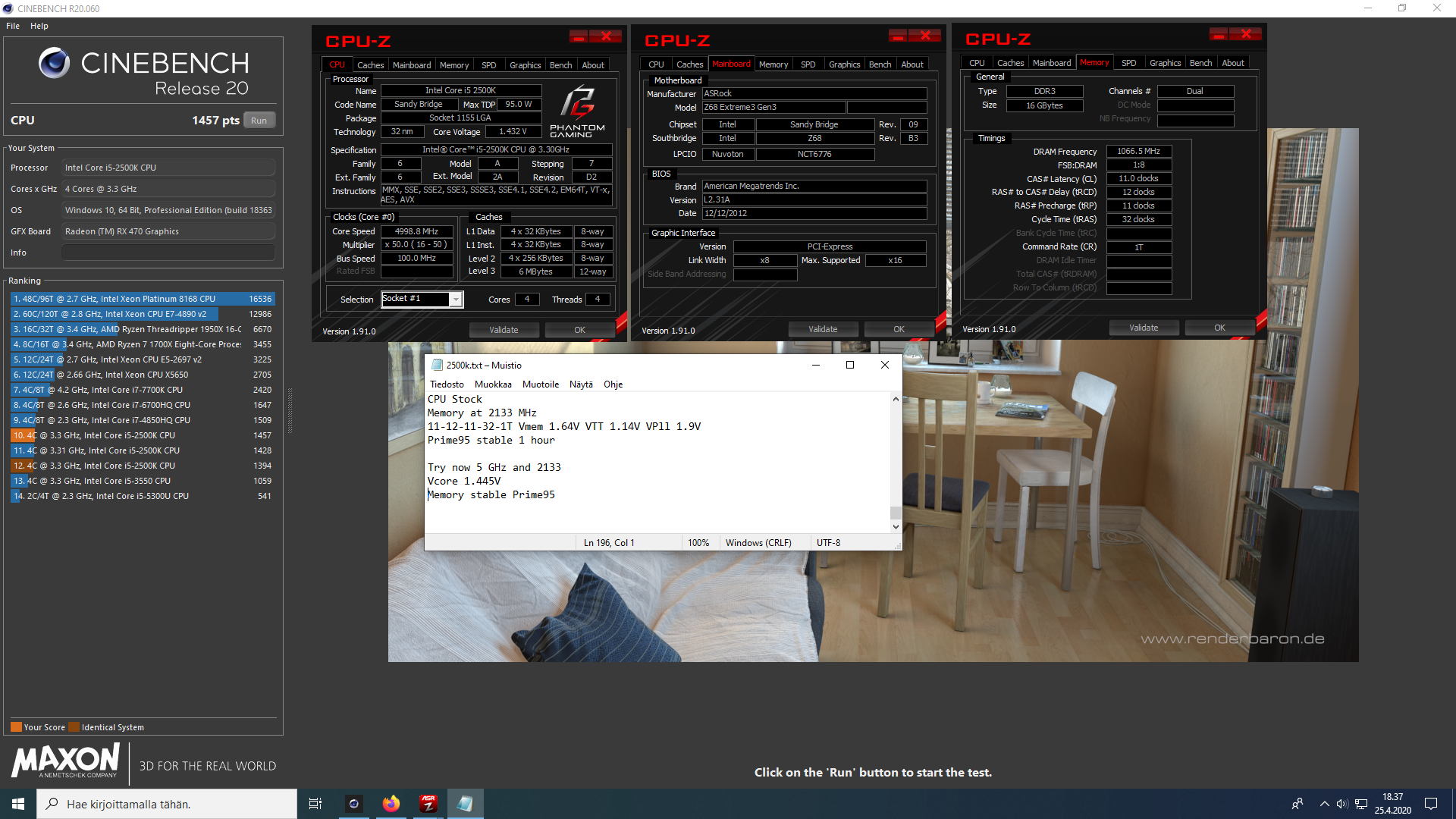This screenshot has height=819, width=1456.
Task: Click the Info field in Your System
Action: [168, 253]
